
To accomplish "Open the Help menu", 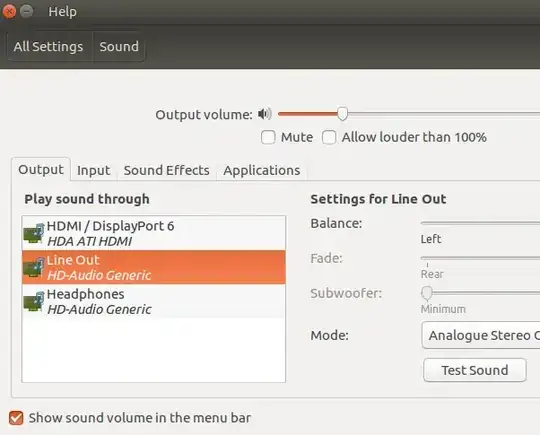I will click(62, 12).
